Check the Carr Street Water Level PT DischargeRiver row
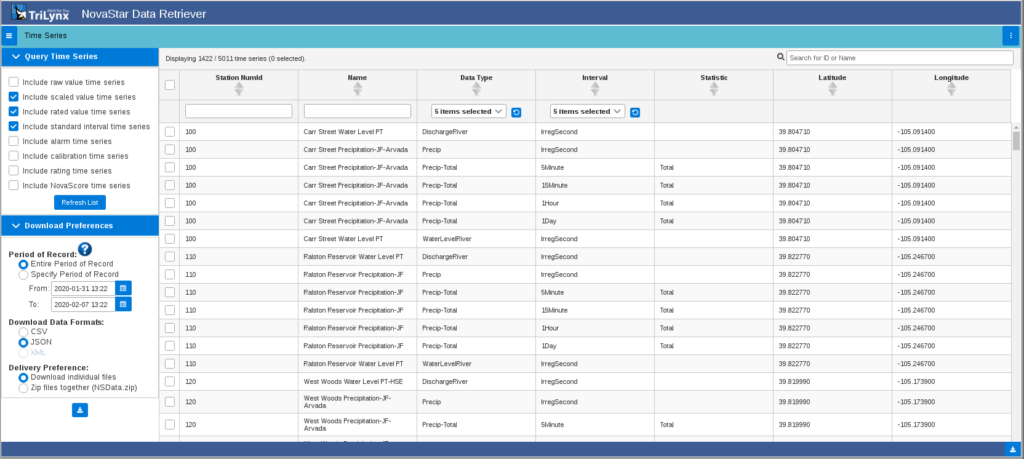This screenshot has height=459, width=1024. pos(170,132)
